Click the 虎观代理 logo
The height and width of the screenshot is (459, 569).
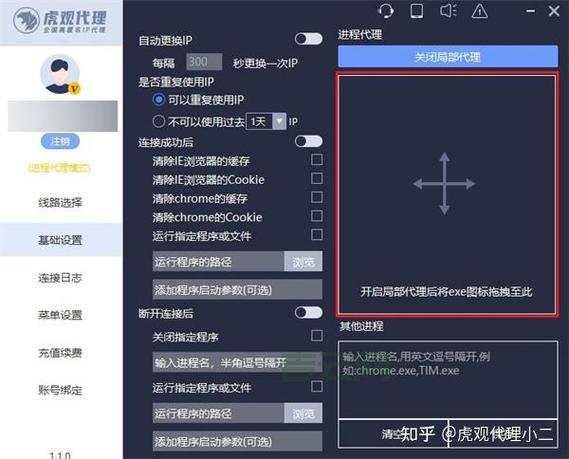(x=61, y=21)
